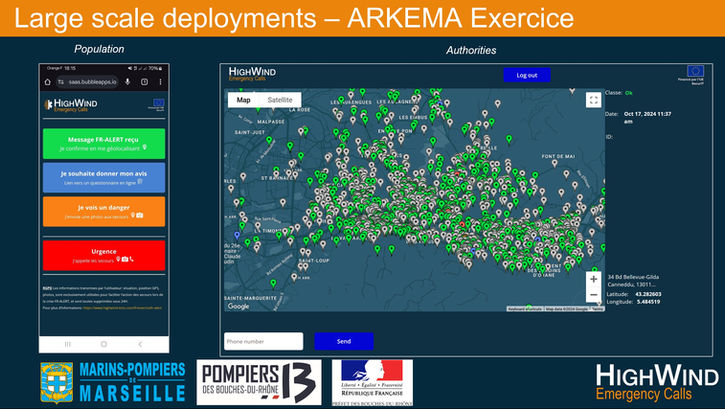
Task: Click the Google logo on the map
Action: coord(239,306)
